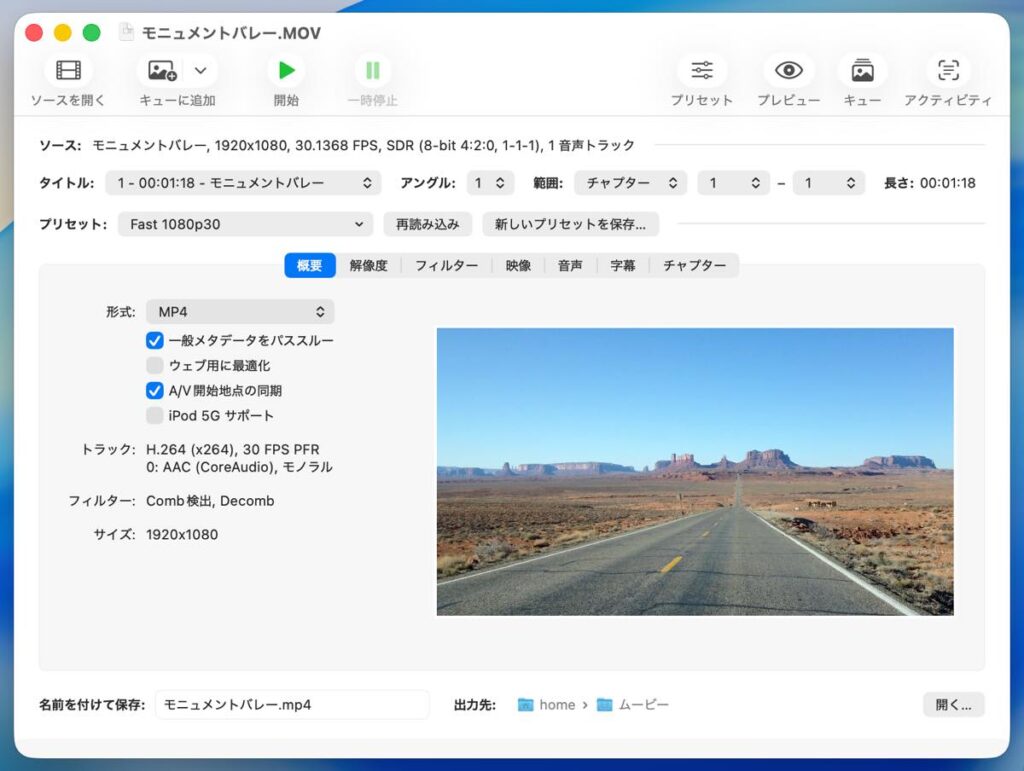
Task: Switch to the 字幕 tab
Action: coord(623,265)
